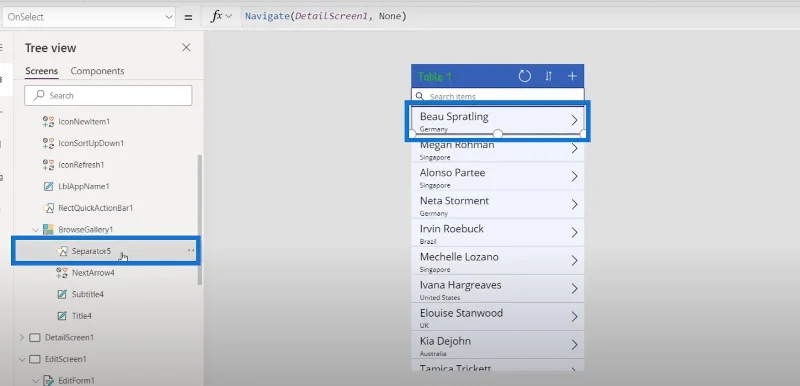Click the IconRefresh1 control icon
The height and width of the screenshot is (386, 800).
(48, 165)
